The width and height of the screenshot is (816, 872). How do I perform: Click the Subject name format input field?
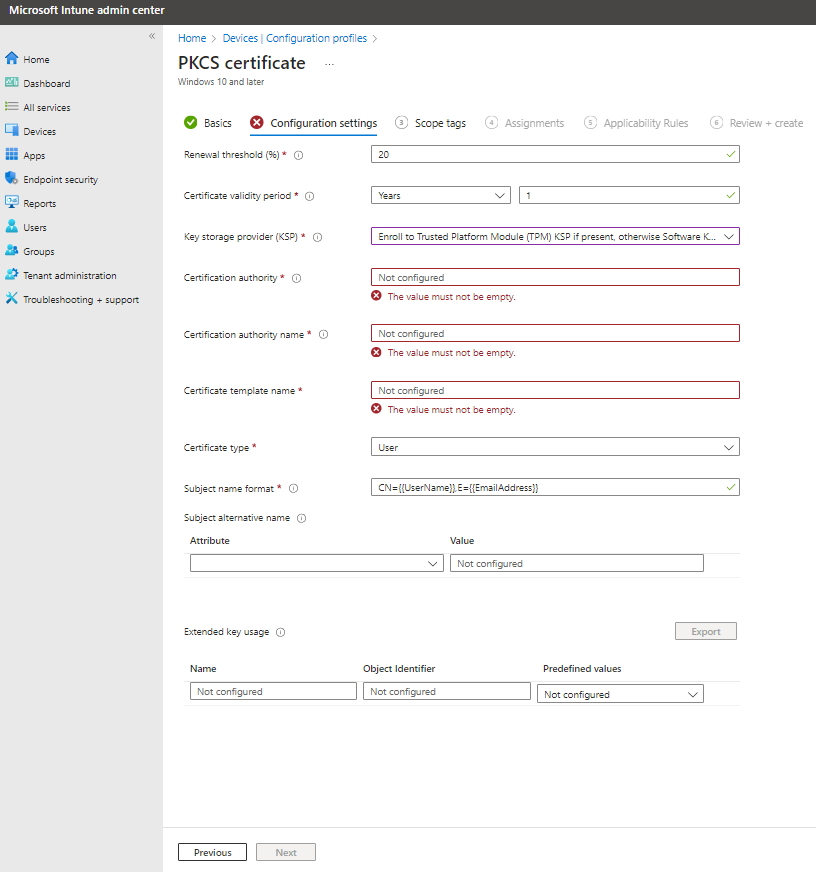[x=555, y=487]
